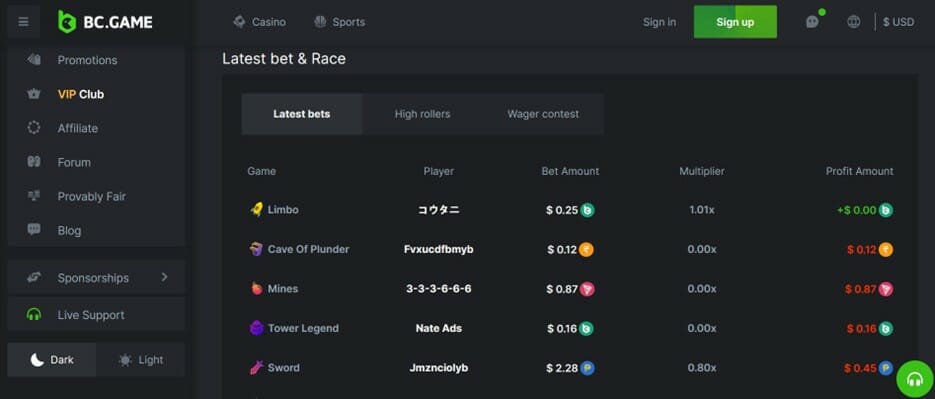Select the Wager contest tab

click(543, 114)
